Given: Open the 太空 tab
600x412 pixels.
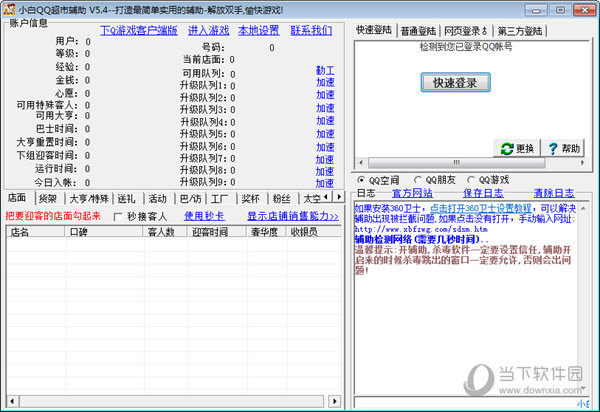Looking at the screenshot, I should click(311, 199).
